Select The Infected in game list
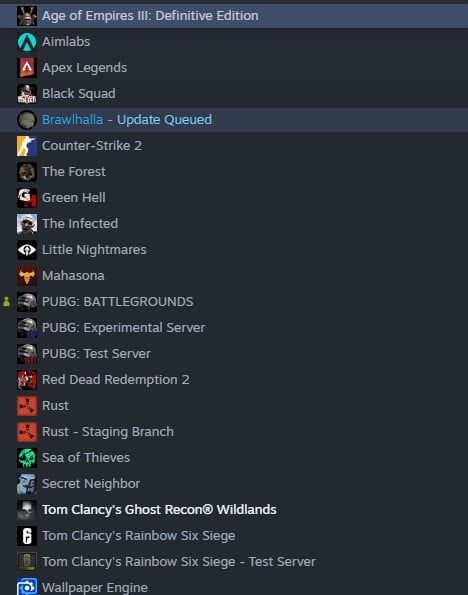 pos(234,224)
